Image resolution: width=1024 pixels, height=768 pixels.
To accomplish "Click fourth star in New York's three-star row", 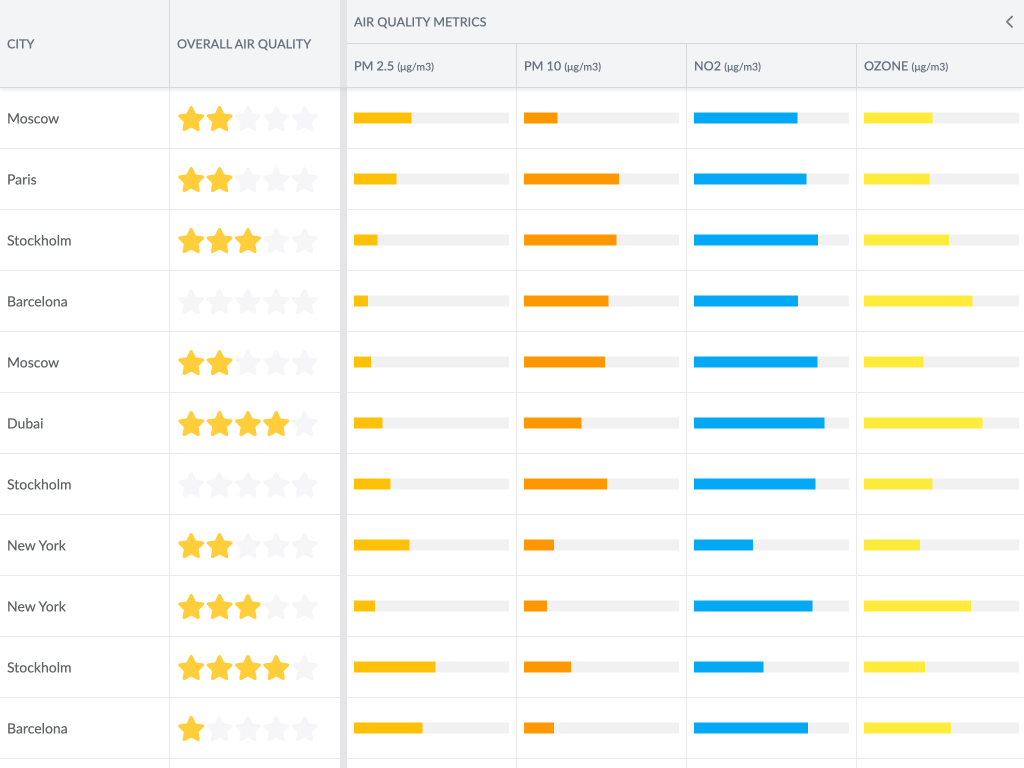I will pos(276,606).
